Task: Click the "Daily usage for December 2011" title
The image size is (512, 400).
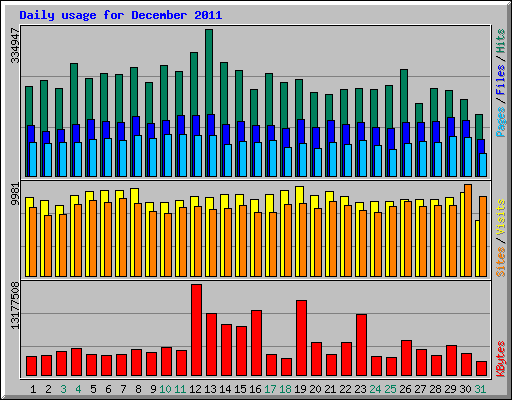Action: 121,15
